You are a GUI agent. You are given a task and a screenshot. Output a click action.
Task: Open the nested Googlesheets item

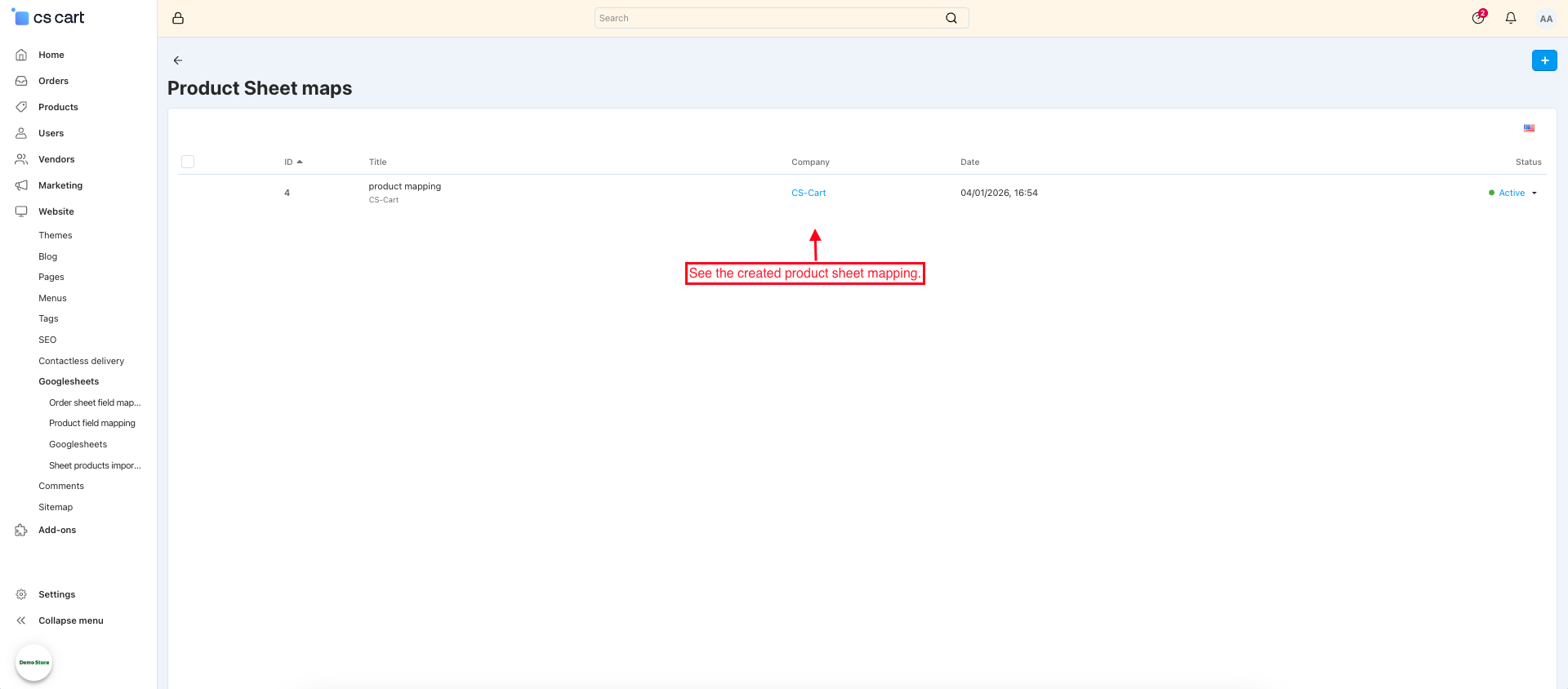(78, 444)
